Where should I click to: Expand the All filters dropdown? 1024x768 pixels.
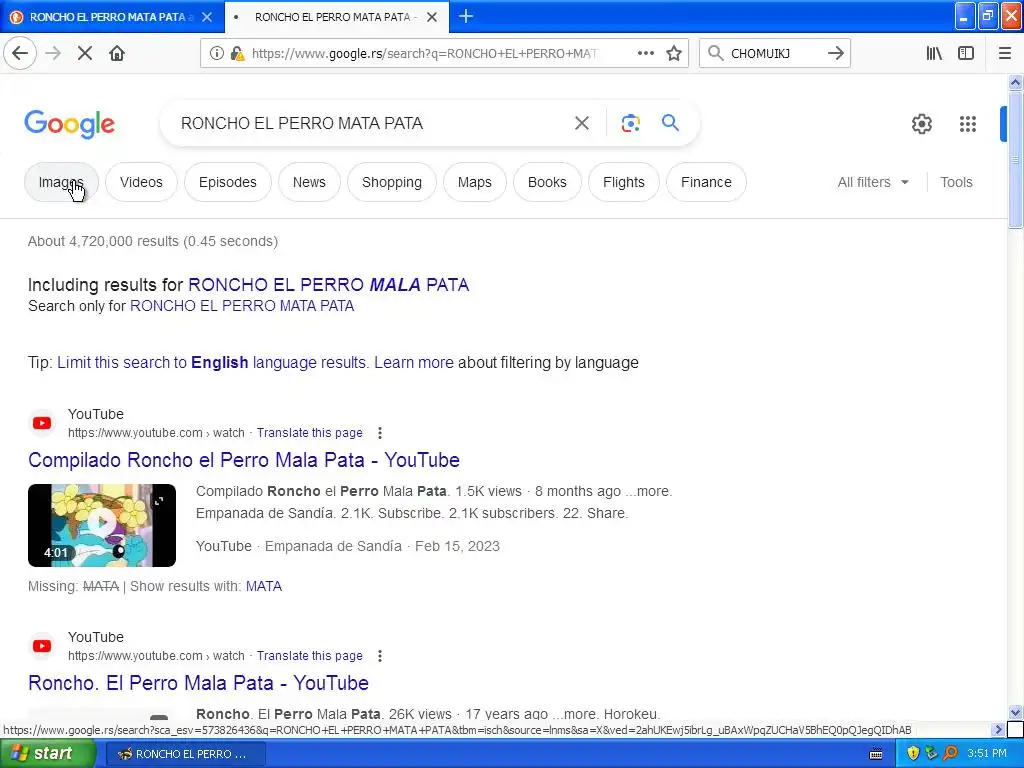click(x=873, y=182)
